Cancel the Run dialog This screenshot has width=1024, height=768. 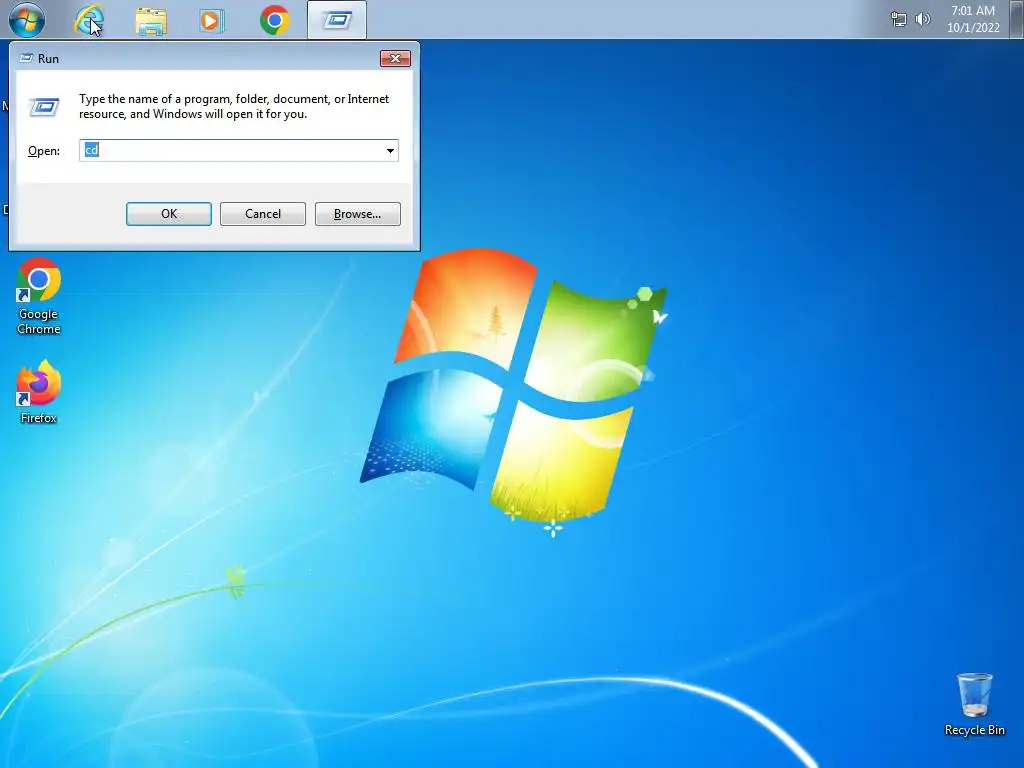pyautogui.click(x=263, y=214)
